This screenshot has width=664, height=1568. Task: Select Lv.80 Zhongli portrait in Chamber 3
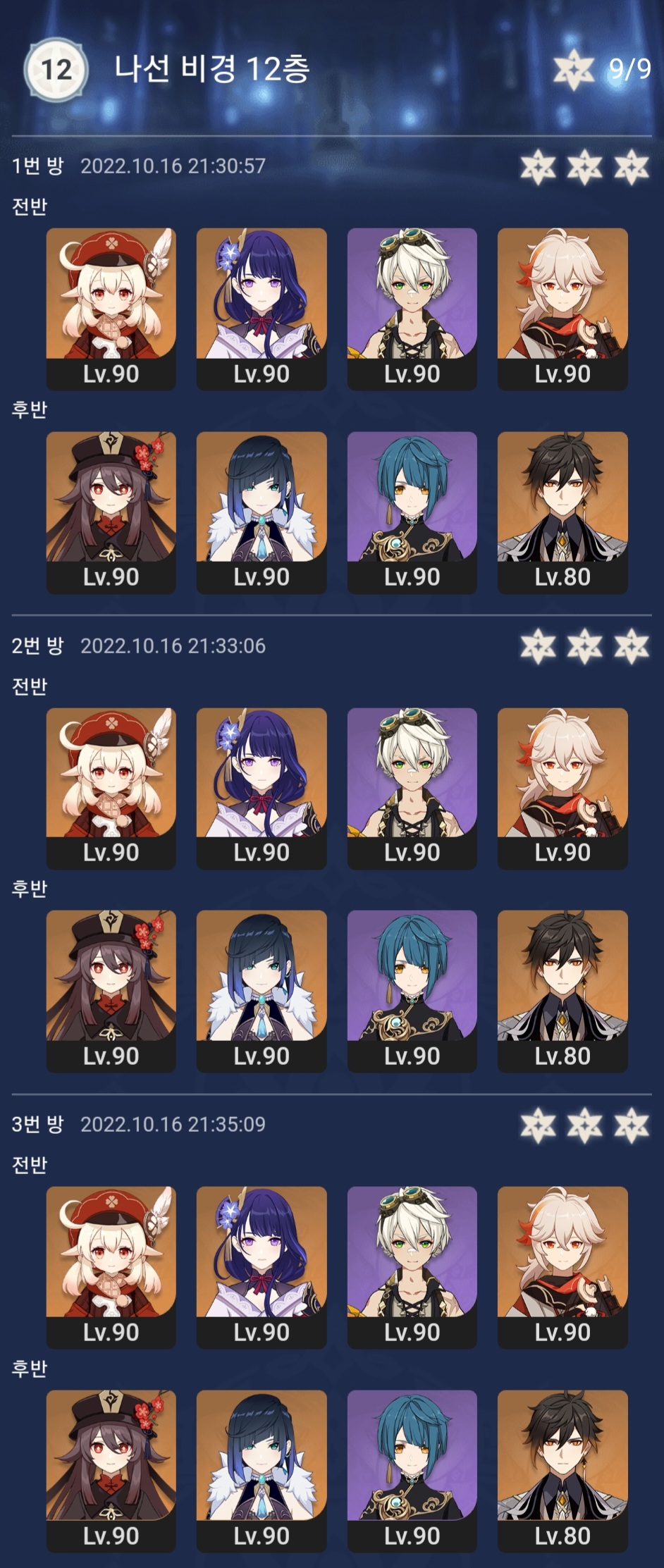point(562,1471)
